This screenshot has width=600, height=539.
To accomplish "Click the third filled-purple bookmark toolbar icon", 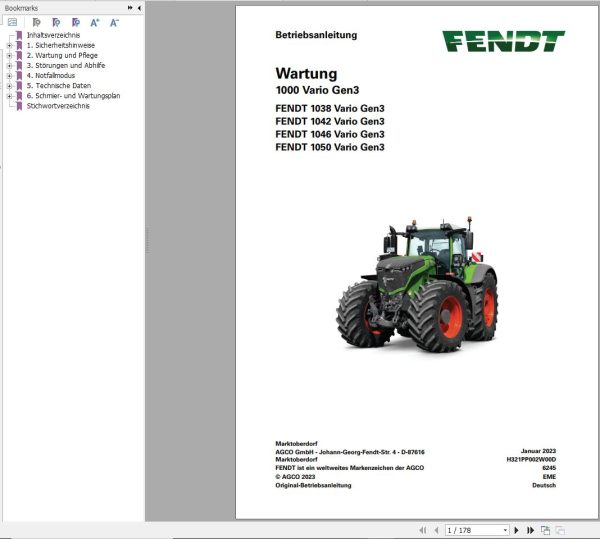I will click(76, 23).
